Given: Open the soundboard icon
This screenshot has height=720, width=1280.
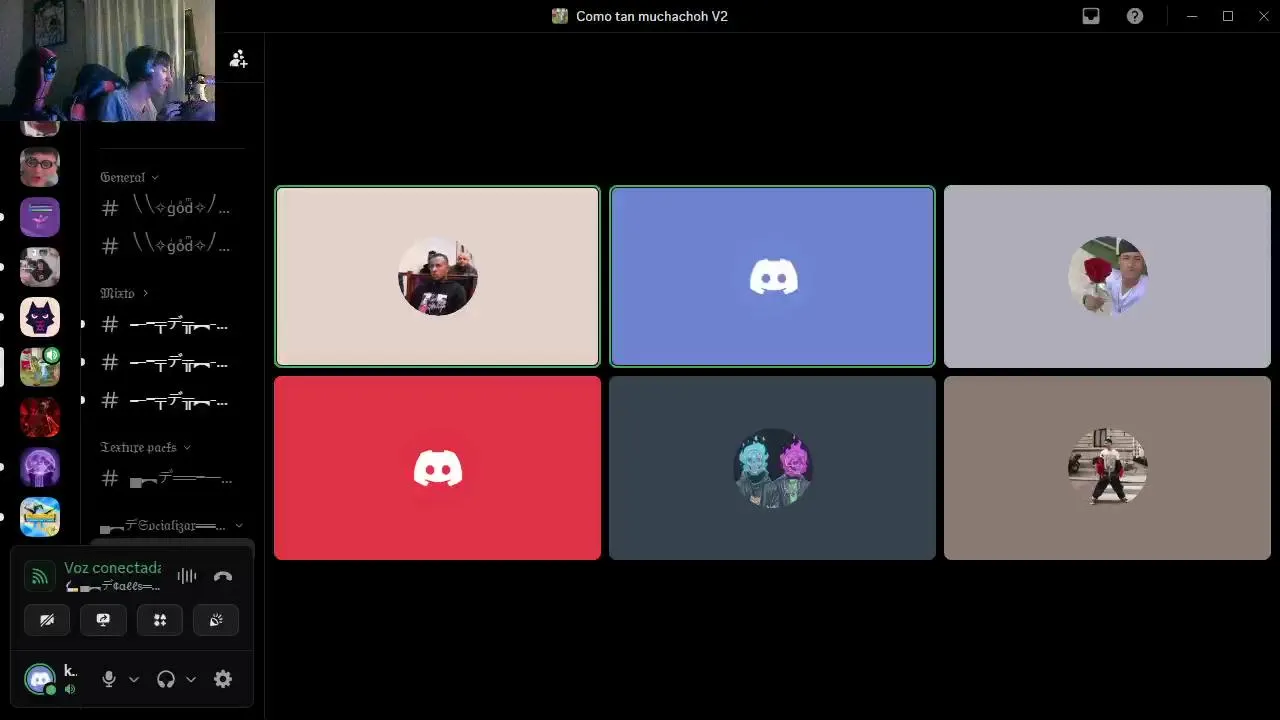Looking at the screenshot, I should pos(216,620).
